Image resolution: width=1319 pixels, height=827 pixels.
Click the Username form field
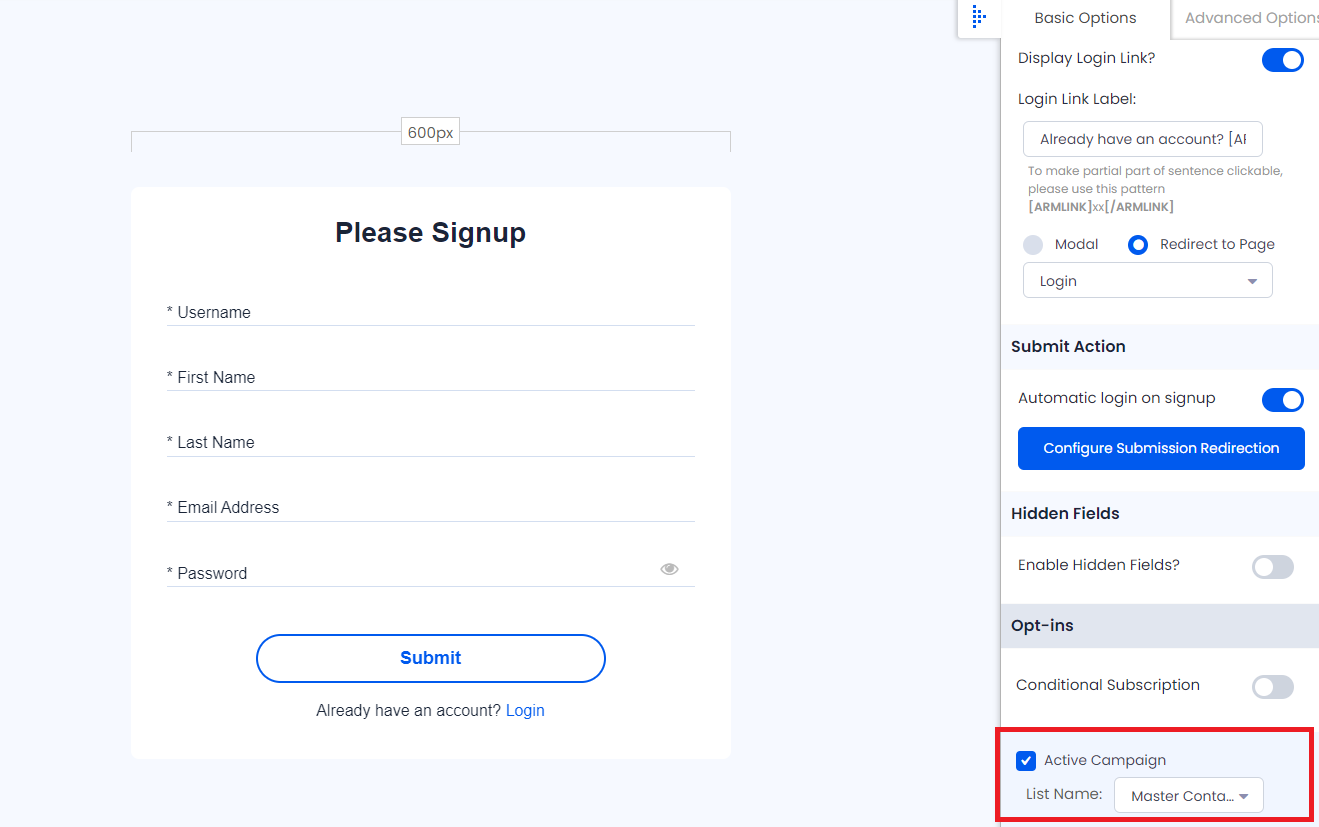(x=431, y=312)
